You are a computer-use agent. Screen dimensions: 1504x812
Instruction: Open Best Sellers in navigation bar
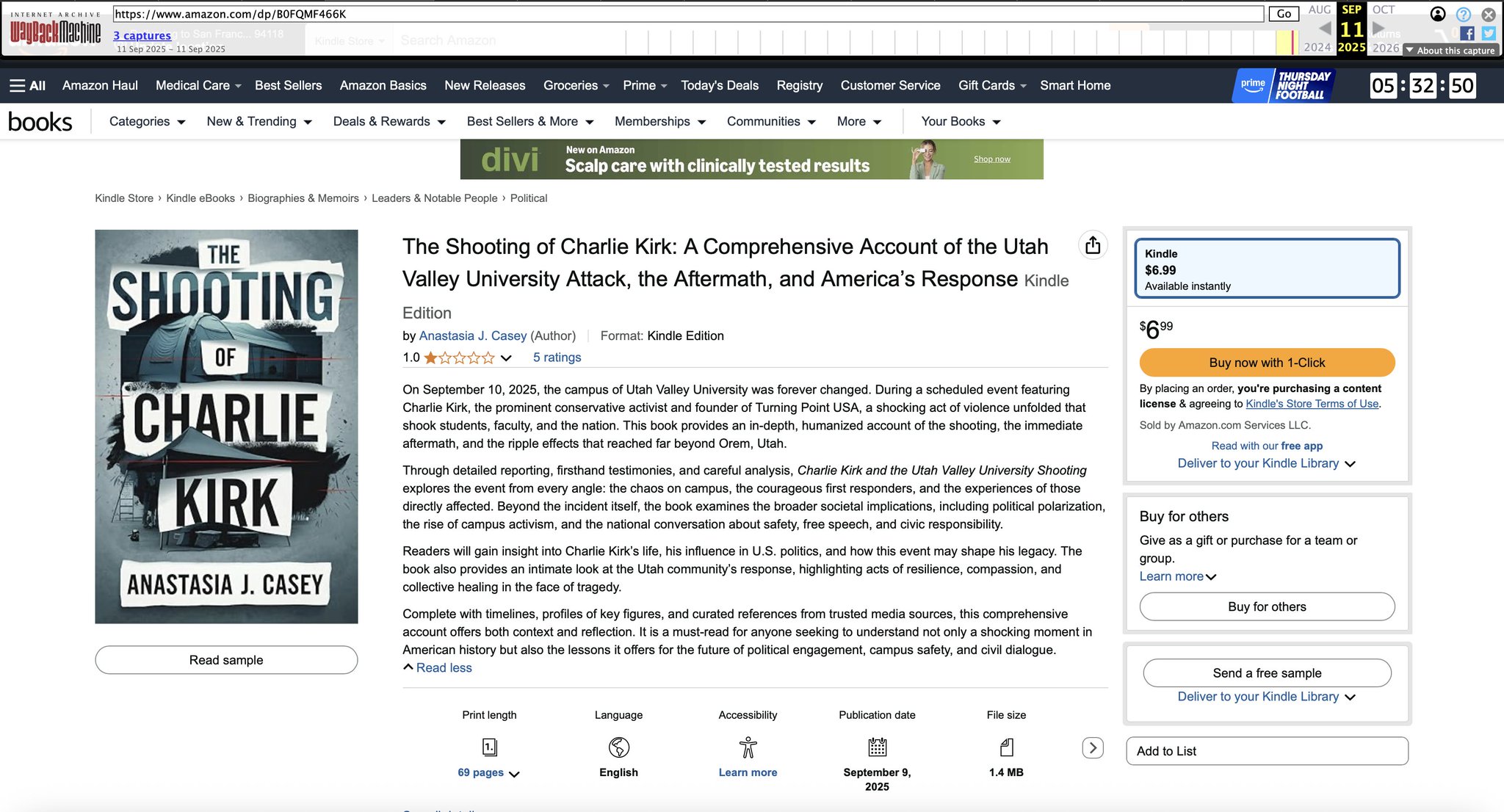tap(288, 86)
